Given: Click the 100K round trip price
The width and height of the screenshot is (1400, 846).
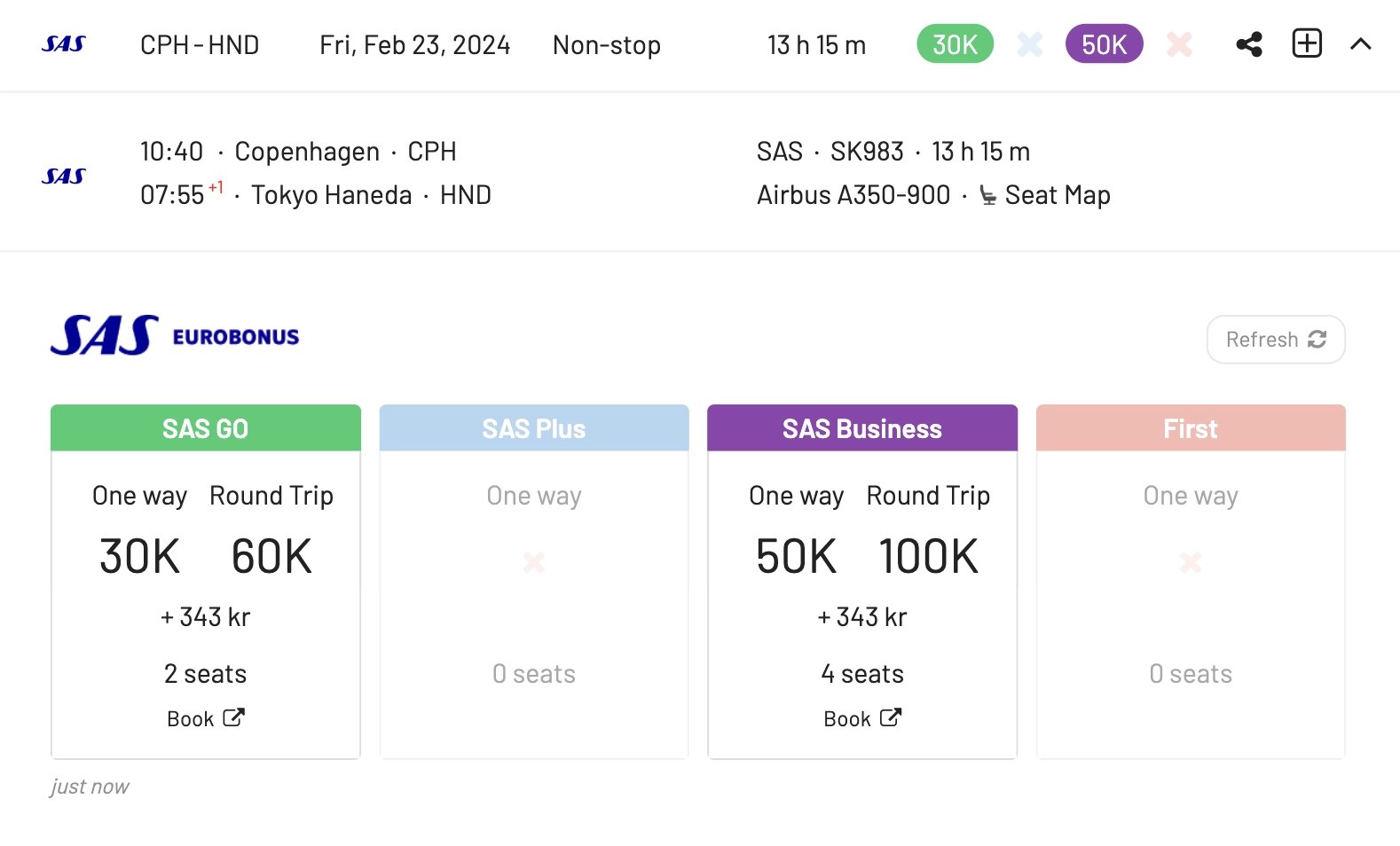Looking at the screenshot, I should tap(928, 557).
